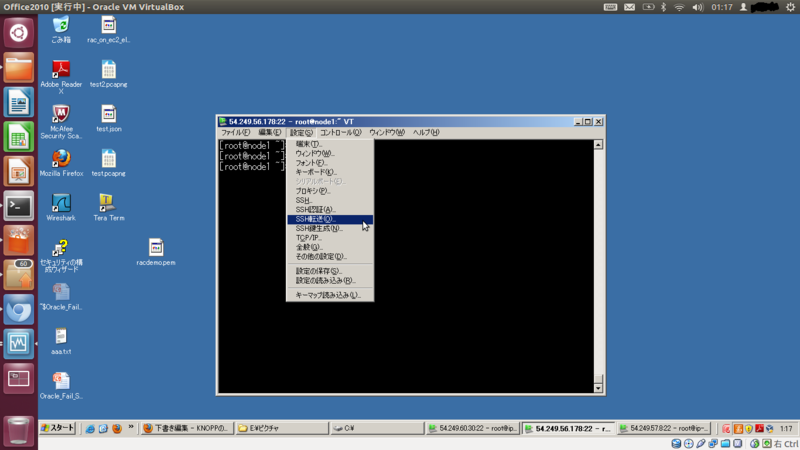
Task: Switch to E:¥ピクチャ folder taskbar button
Action: 282,429
